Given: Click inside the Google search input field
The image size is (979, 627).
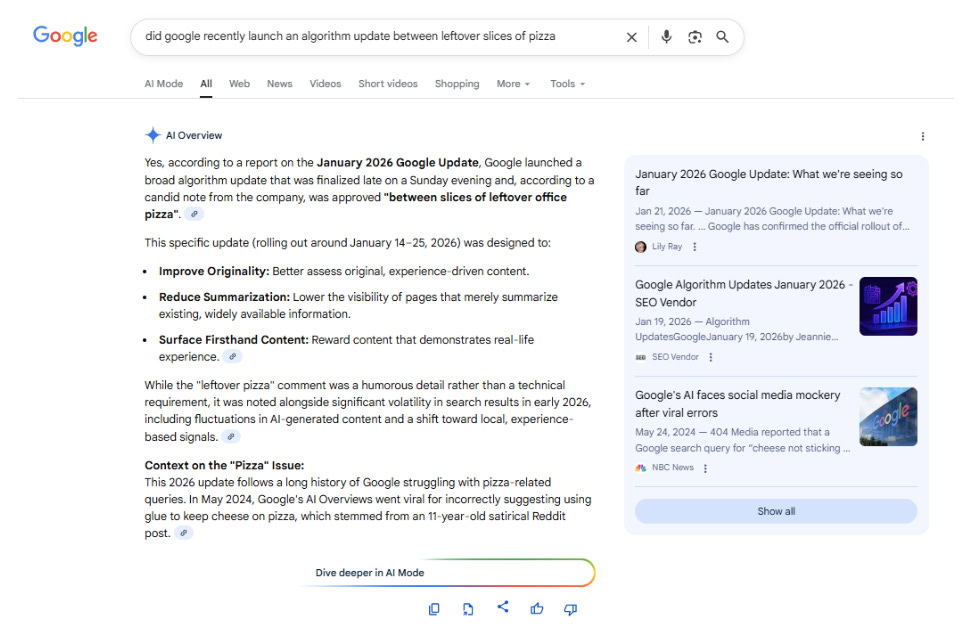Looking at the screenshot, I should point(380,37).
